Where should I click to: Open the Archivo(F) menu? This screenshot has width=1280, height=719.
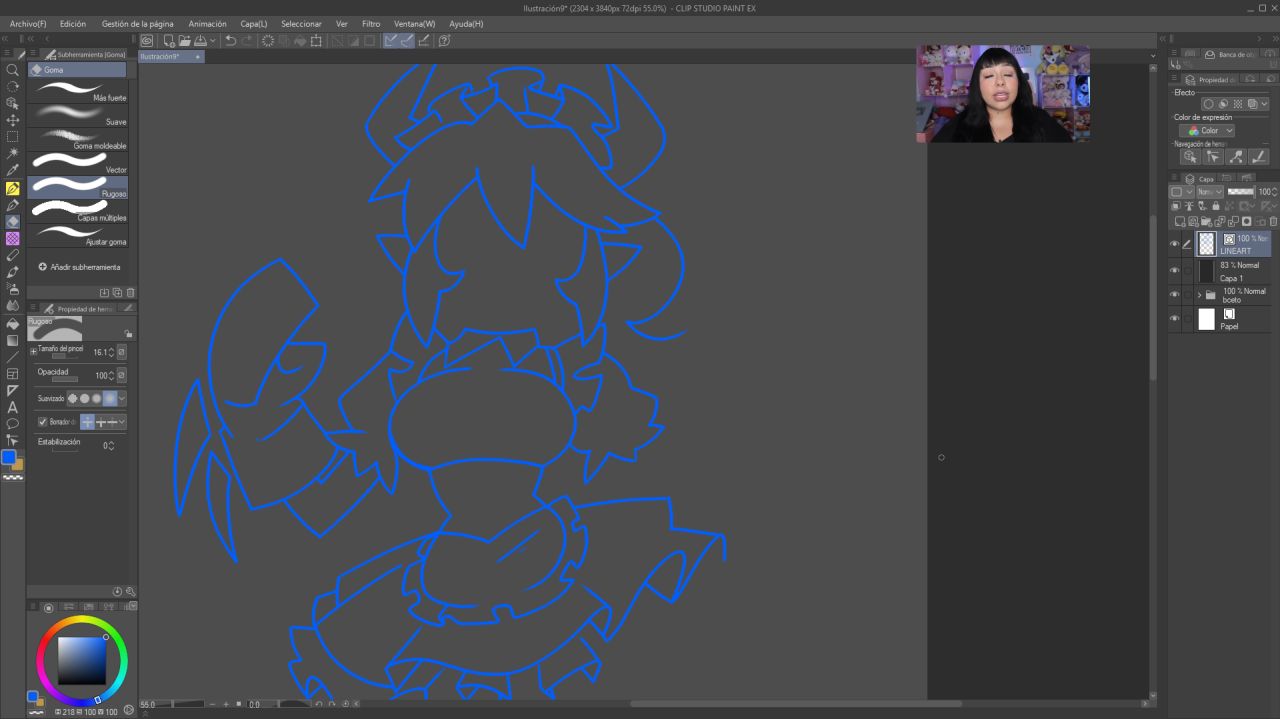coord(28,23)
